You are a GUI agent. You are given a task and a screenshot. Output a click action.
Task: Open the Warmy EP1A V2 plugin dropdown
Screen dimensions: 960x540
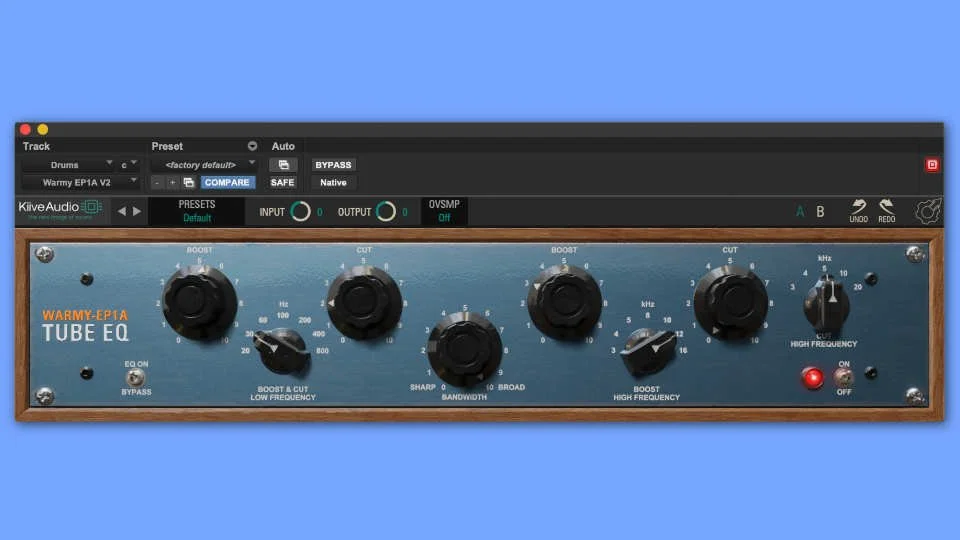pyautogui.click(x=81, y=182)
